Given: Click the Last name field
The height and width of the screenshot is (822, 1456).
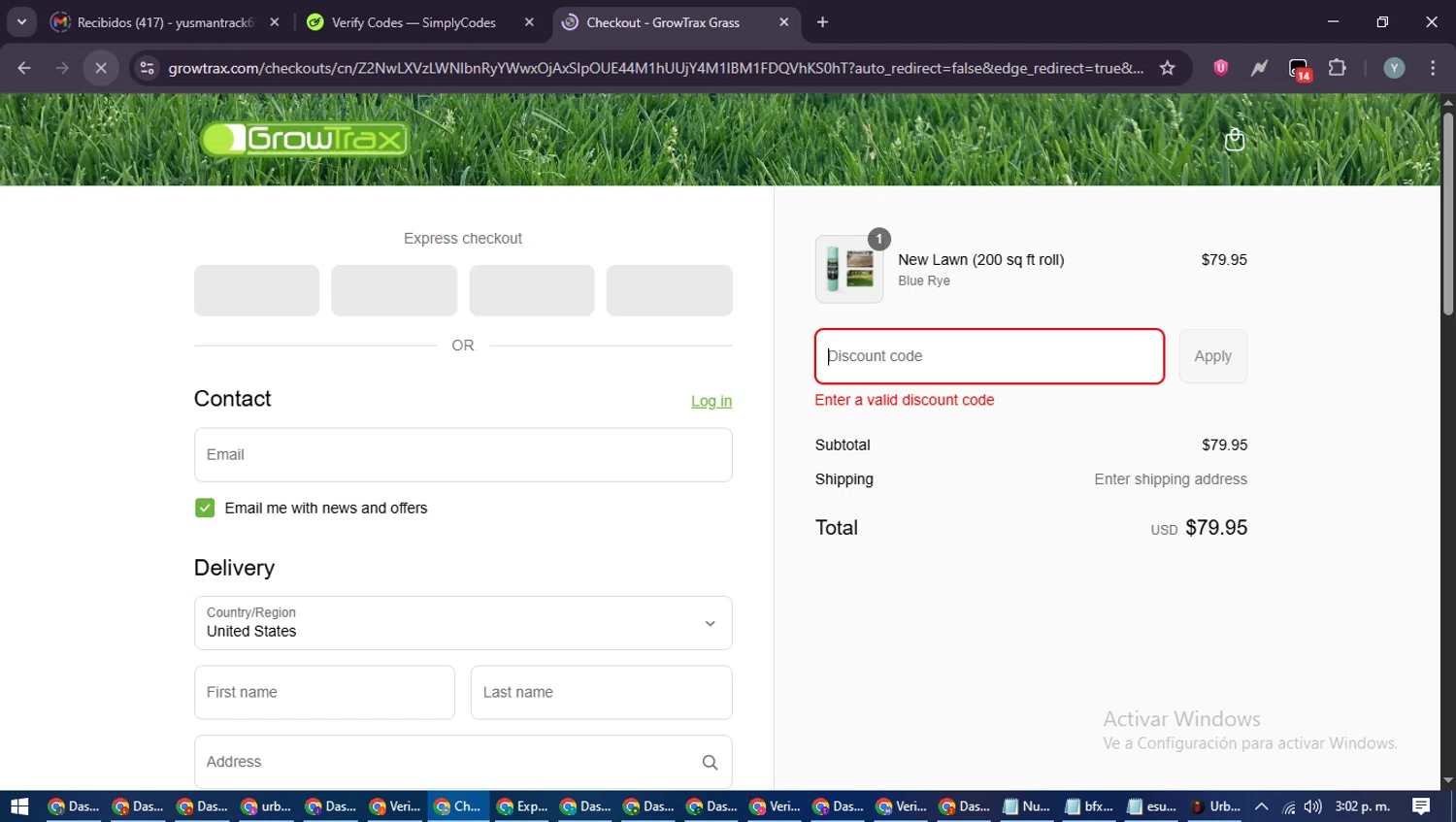Looking at the screenshot, I should coord(601,693).
